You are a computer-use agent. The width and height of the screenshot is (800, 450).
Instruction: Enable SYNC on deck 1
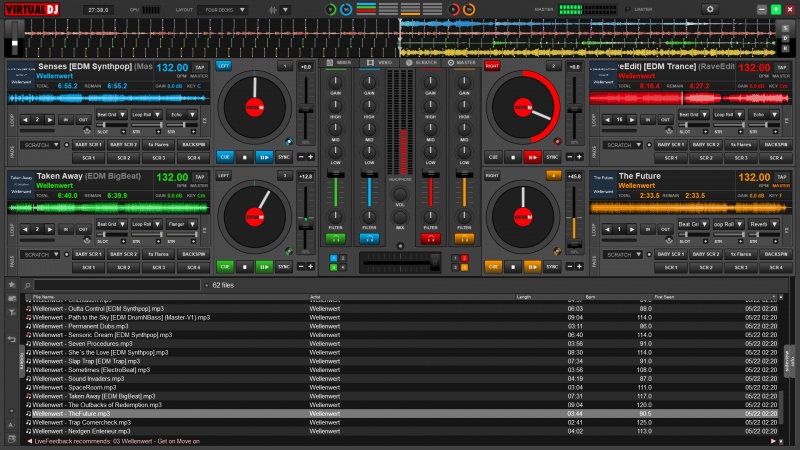coord(284,157)
